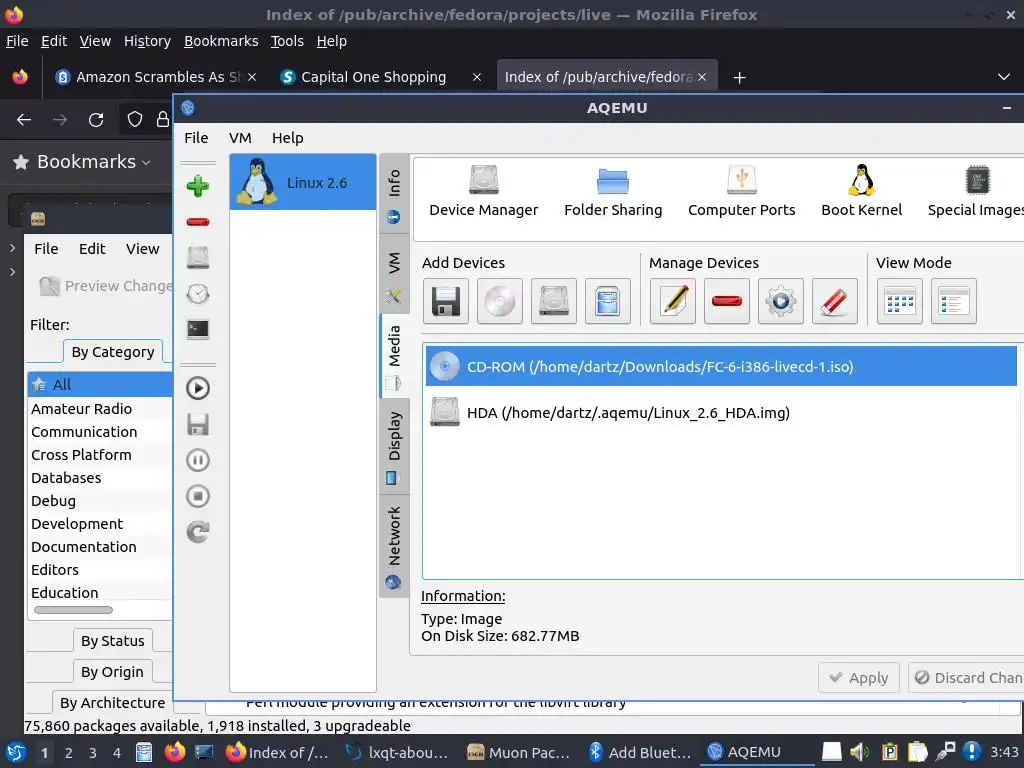Select the VM vertical tab

(394, 274)
